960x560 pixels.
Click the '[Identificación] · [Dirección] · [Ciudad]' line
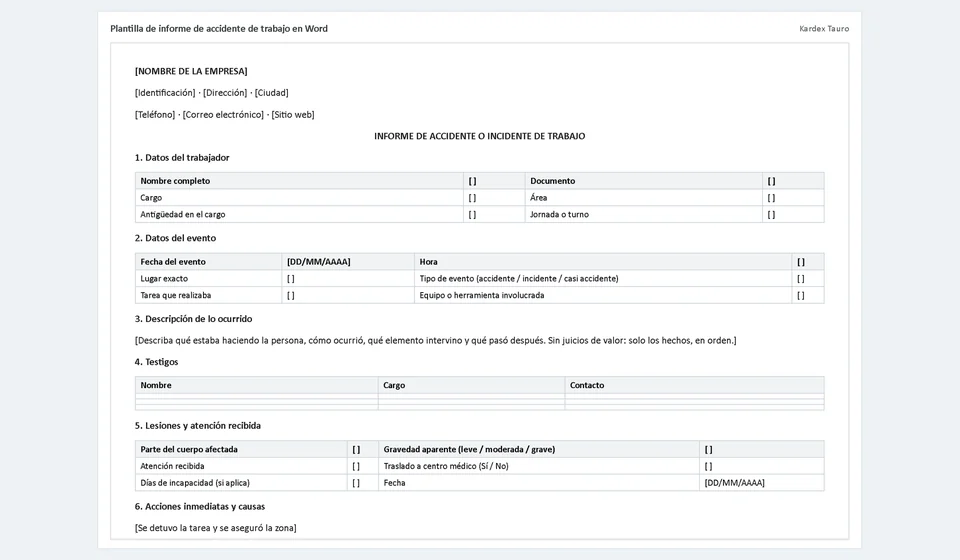tap(211, 93)
